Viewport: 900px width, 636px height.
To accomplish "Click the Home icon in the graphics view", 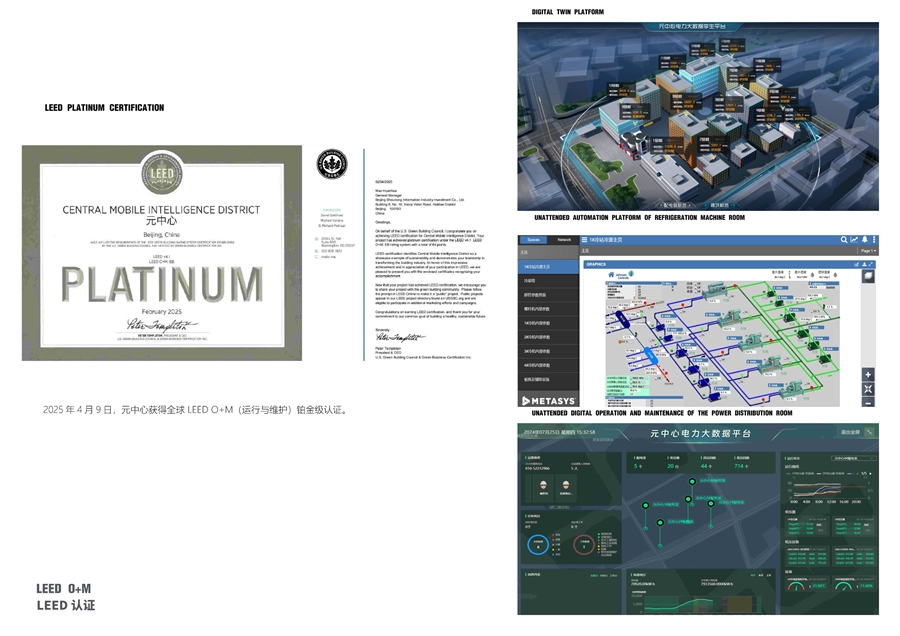I will [x=611, y=275].
